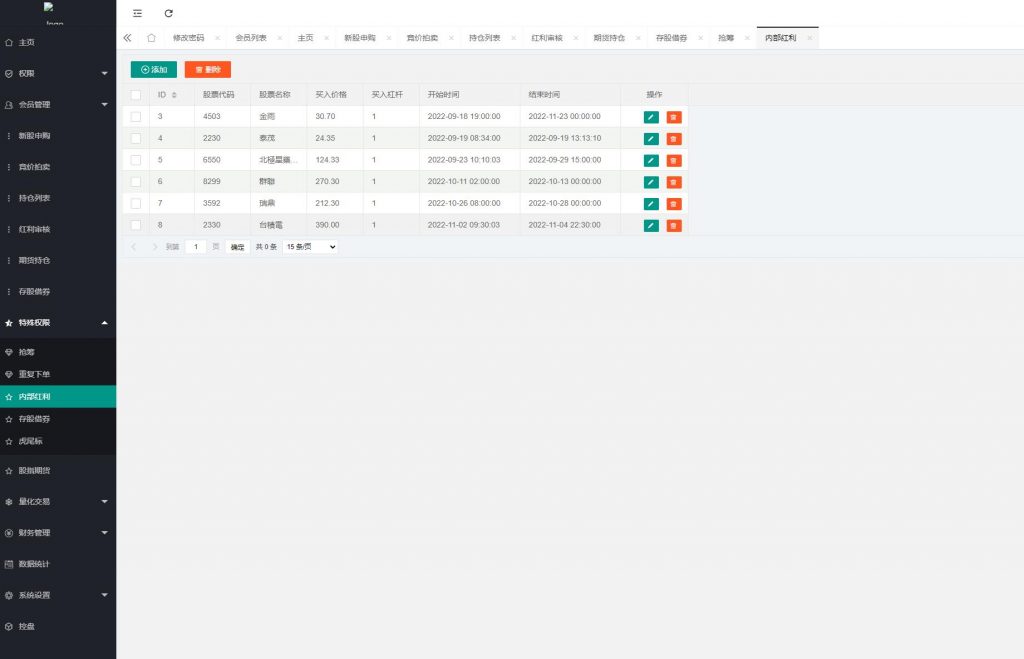Viewport: 1024px width, 659px height.
Task: Sort the table by the ID column arrows
Action: point(174,95)
